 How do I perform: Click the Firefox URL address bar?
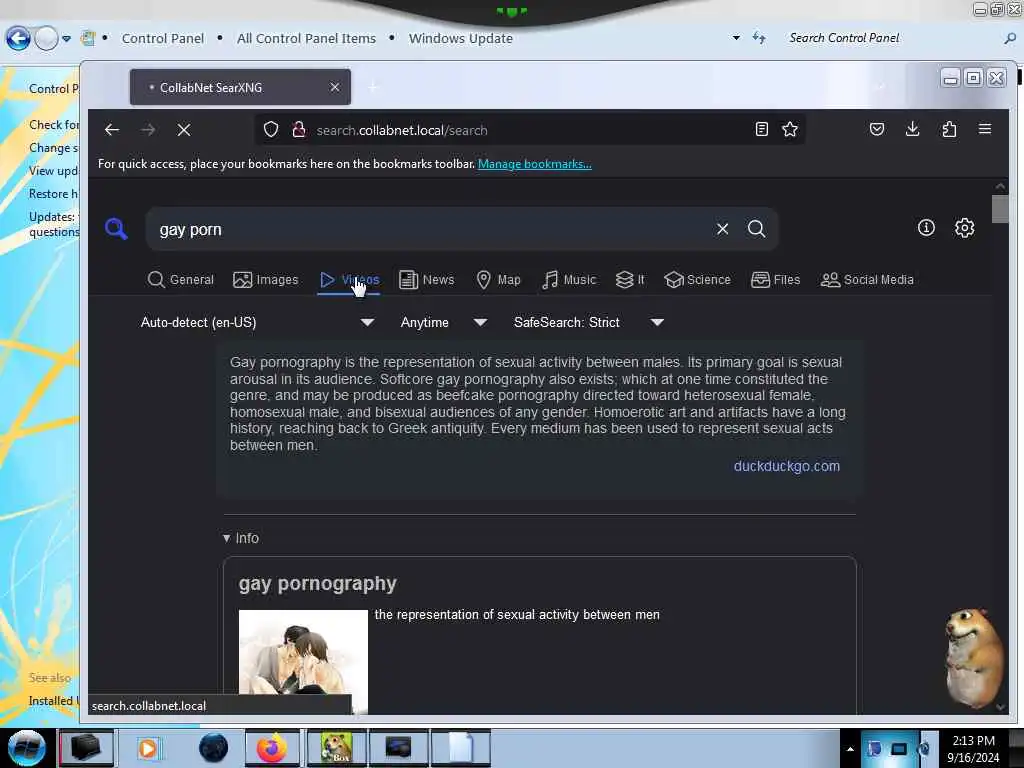[529, 130]
